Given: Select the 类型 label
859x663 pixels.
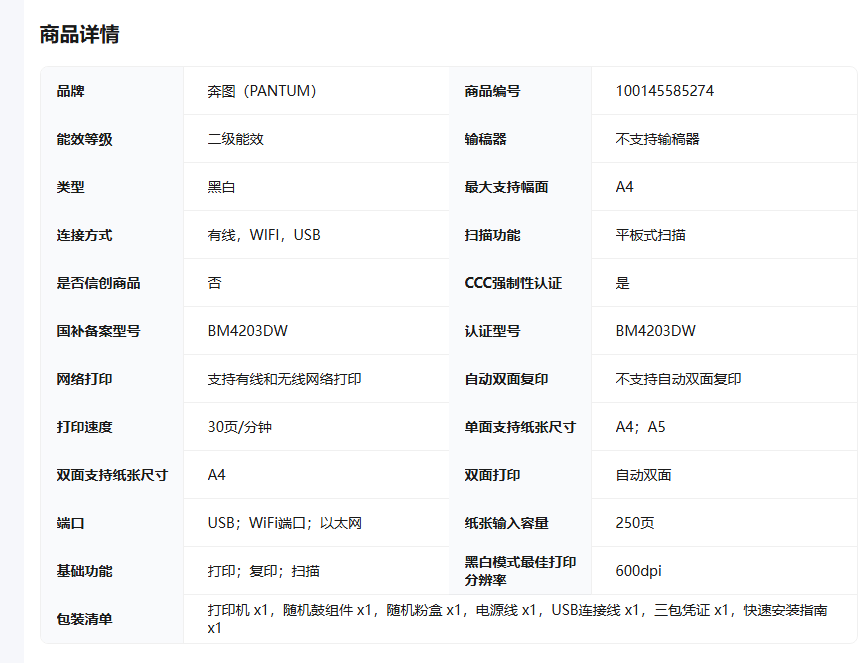Looking at the screenshot, I should [71, 187].
